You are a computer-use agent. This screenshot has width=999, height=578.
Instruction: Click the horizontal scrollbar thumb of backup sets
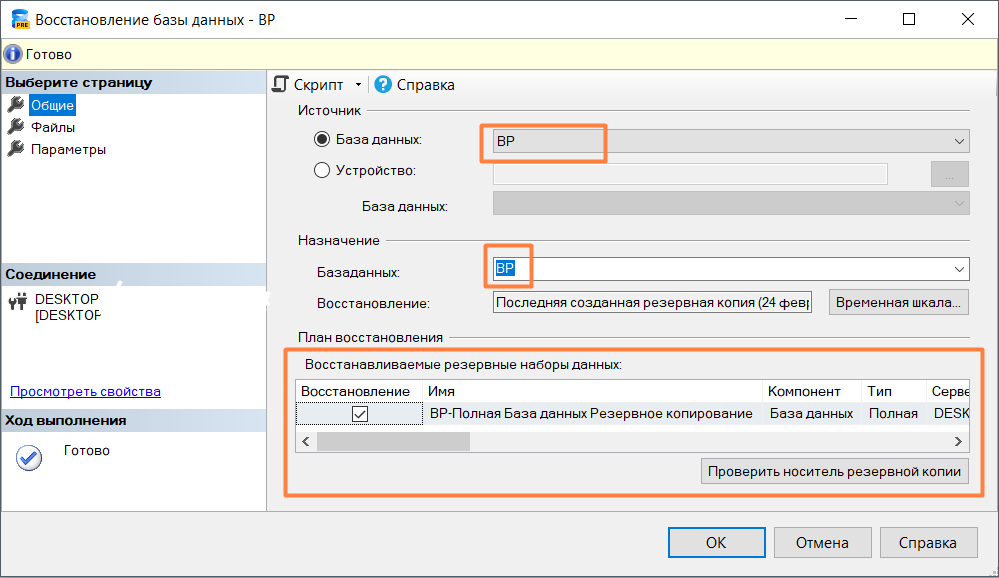coord(393,442)
